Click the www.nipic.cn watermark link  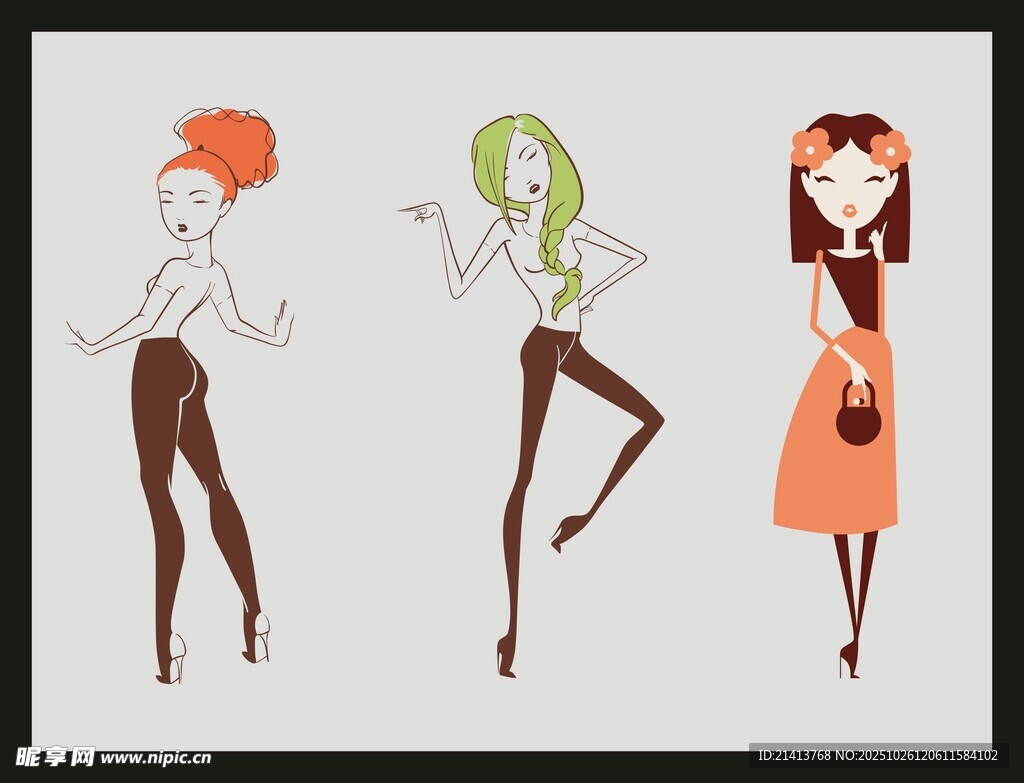pyautogui.click(x=155, y=757)
